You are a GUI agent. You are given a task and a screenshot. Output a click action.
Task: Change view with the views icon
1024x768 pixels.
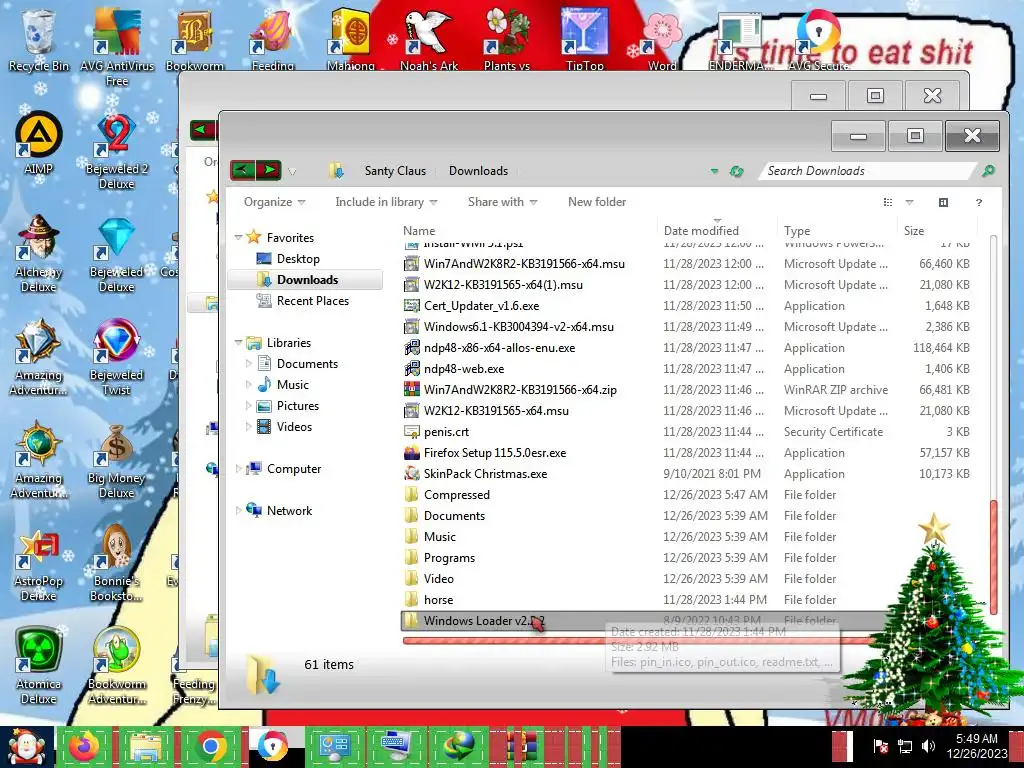[x=888, y=202]
